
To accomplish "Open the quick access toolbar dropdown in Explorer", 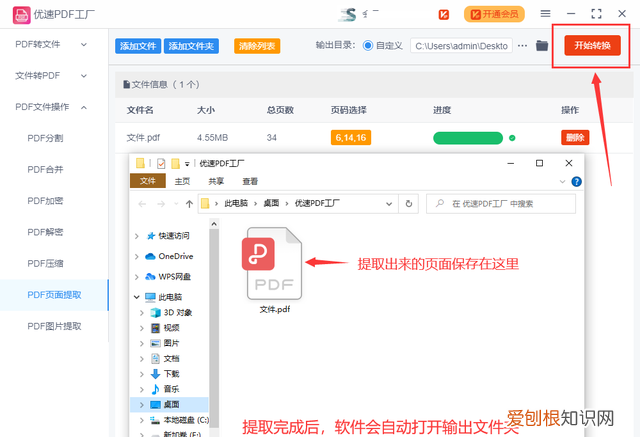I will (187, 164).
